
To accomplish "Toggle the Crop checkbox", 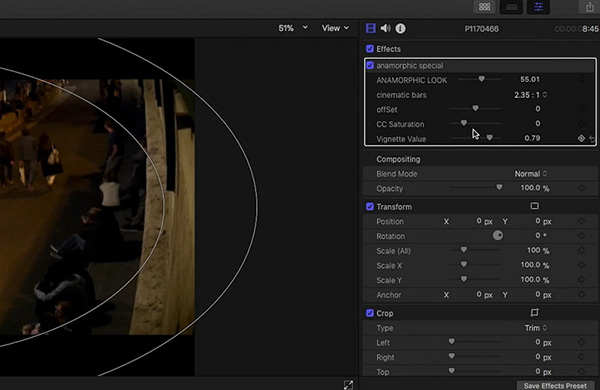I will [x=370, y=313].
